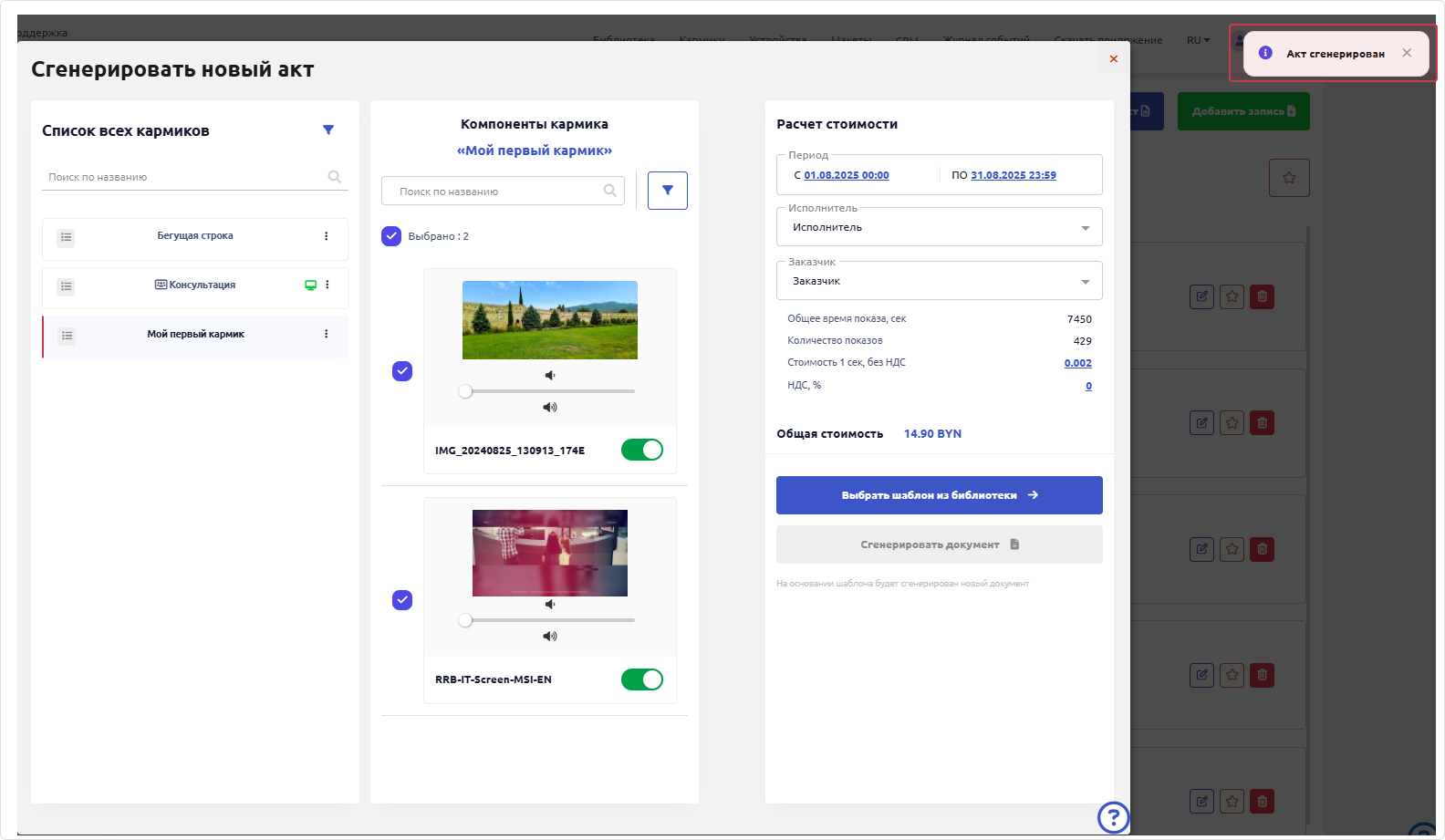Select Бегущая строка in karmik list
The height and width of the screenshot is (840, 1445).
[195, 236]
